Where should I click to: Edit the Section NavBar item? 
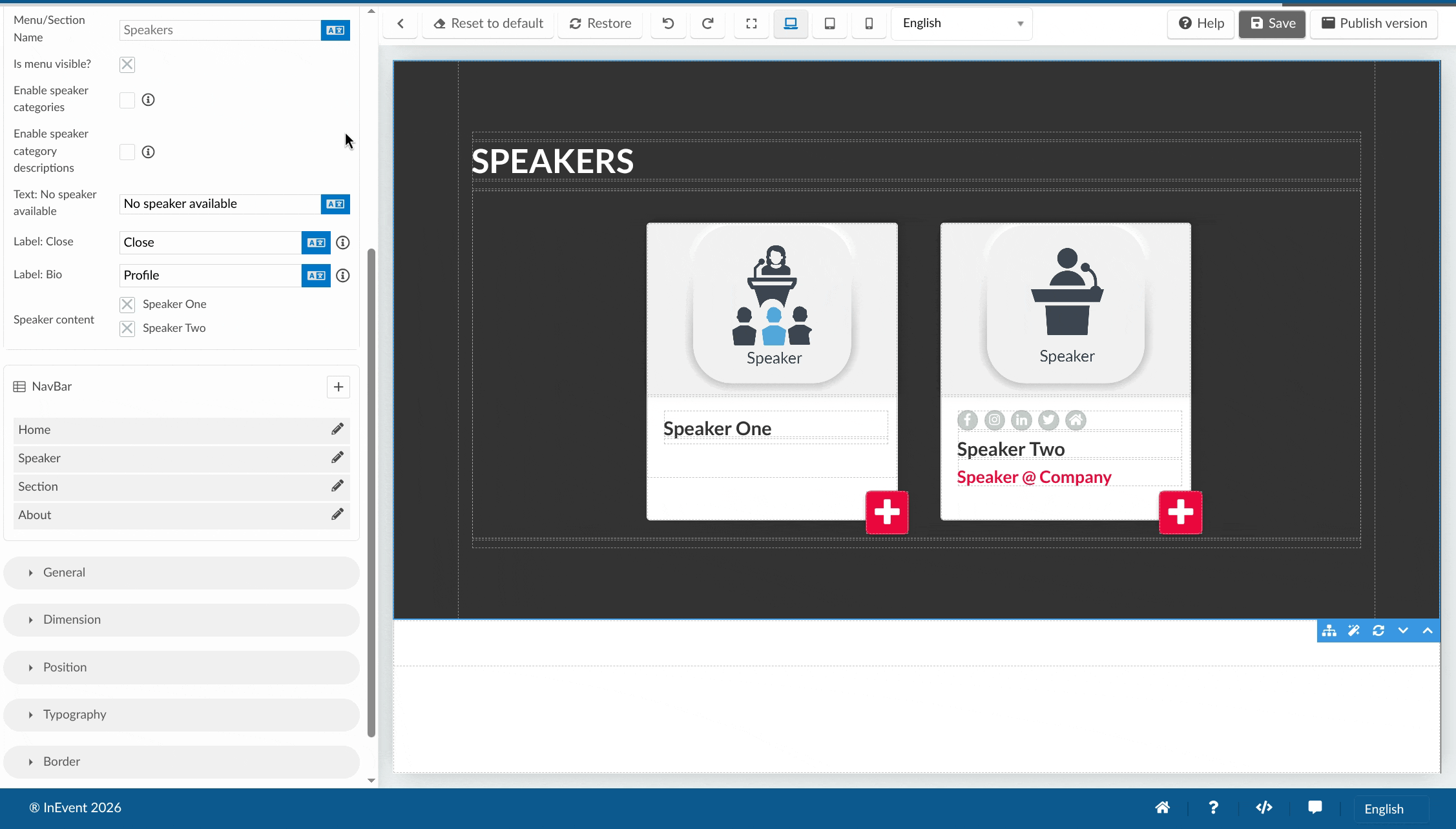(338, 486)
